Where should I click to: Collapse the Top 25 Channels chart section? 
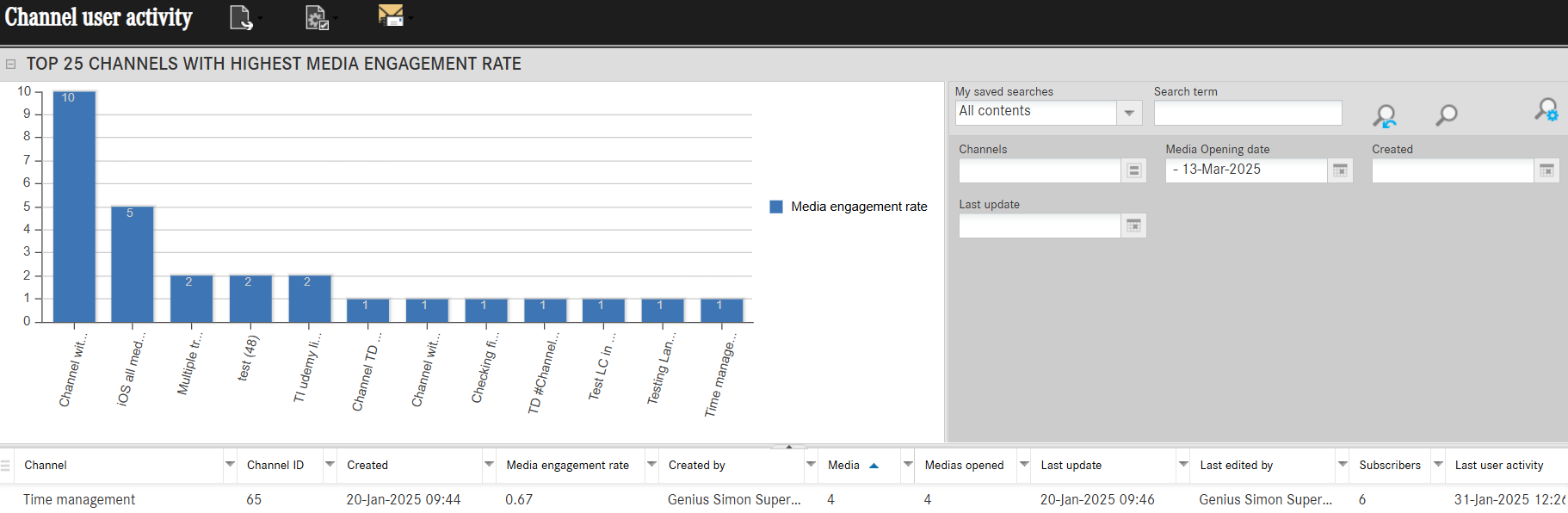tap(10, 64)
